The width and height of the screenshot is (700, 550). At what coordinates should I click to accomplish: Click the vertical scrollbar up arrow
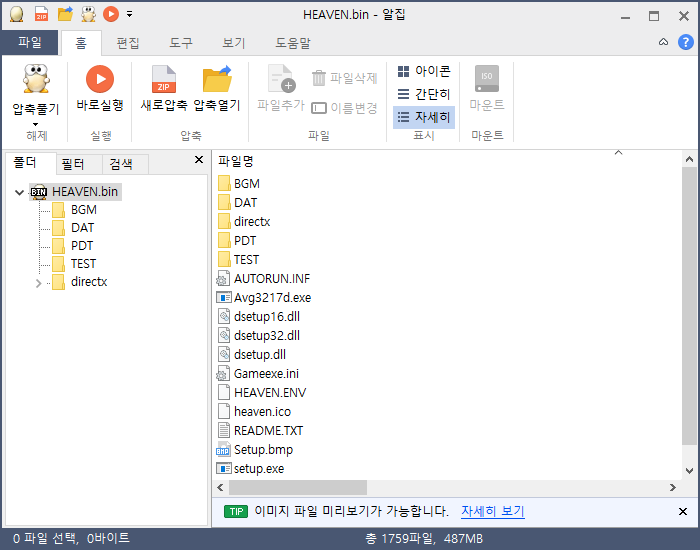[689, 159]
